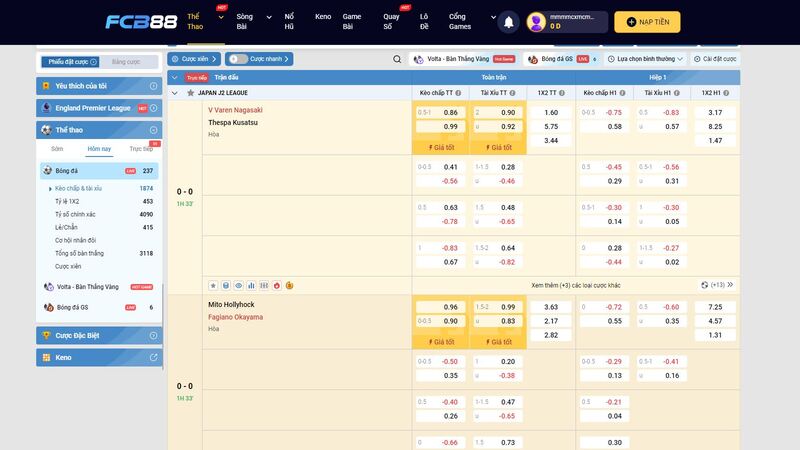Click the Bóng đá GS live shortcut in top bar
The image size is (800, 450).
[562, 59]
